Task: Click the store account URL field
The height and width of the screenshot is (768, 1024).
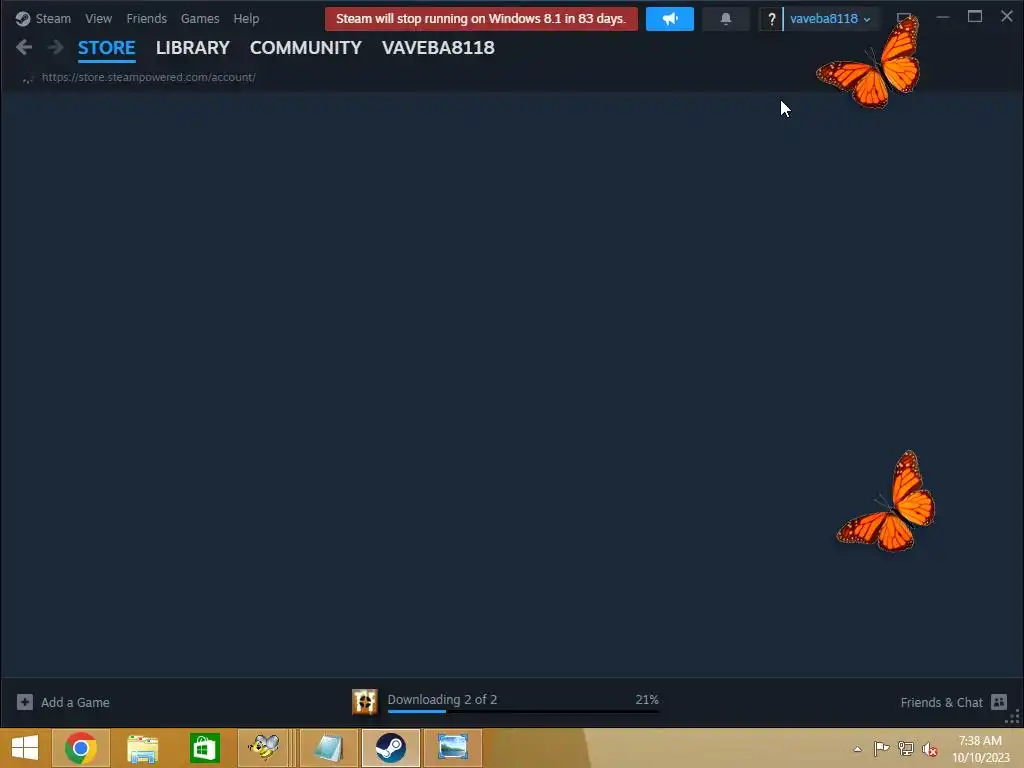Action: point(148,77)
